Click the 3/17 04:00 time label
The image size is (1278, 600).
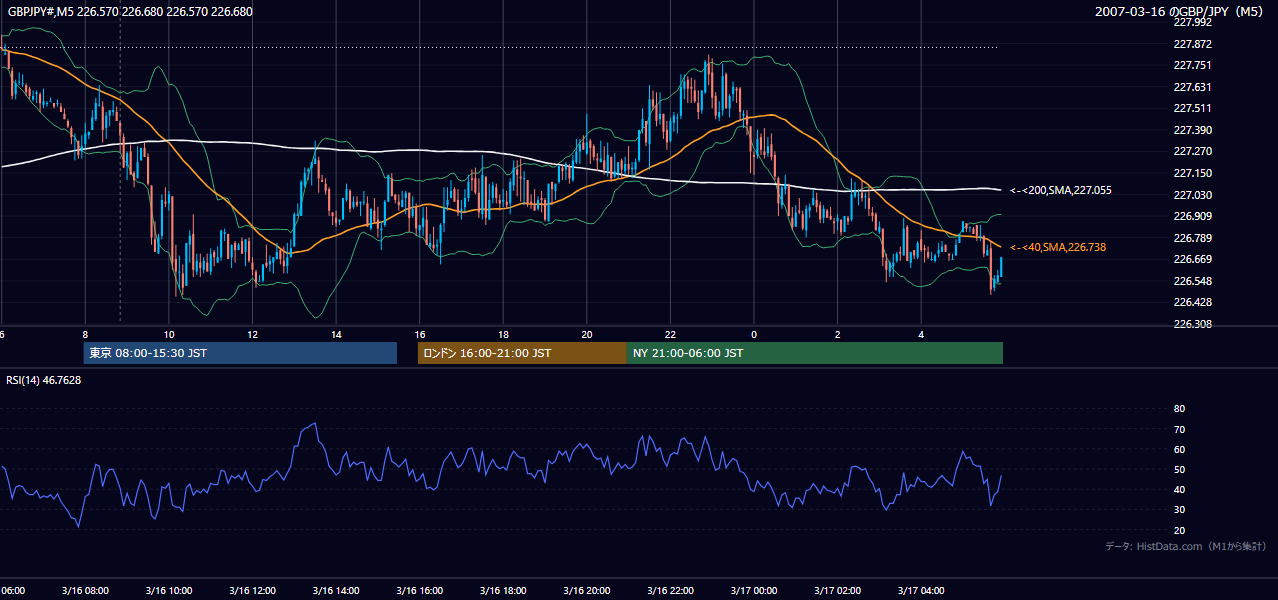click(x=921, y=591)
